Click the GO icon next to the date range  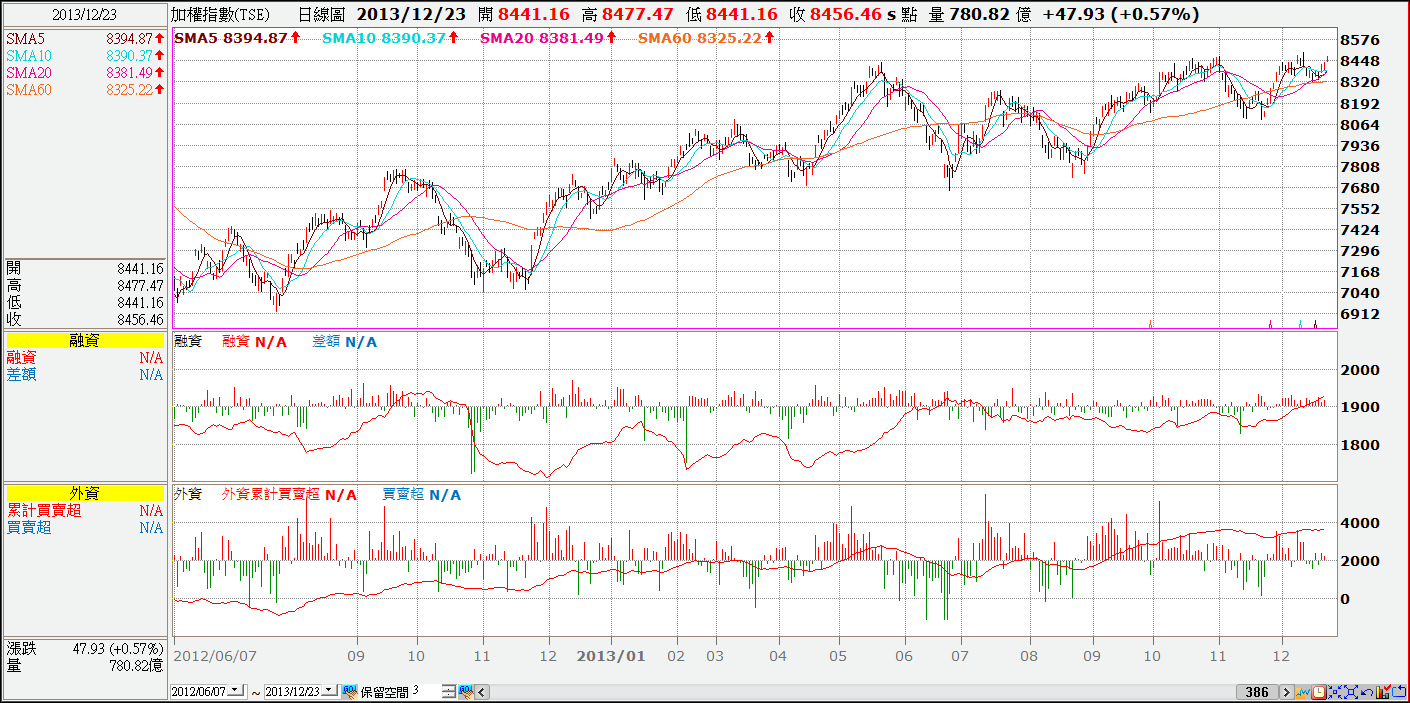pyautogui.click(x=350, y=691)
